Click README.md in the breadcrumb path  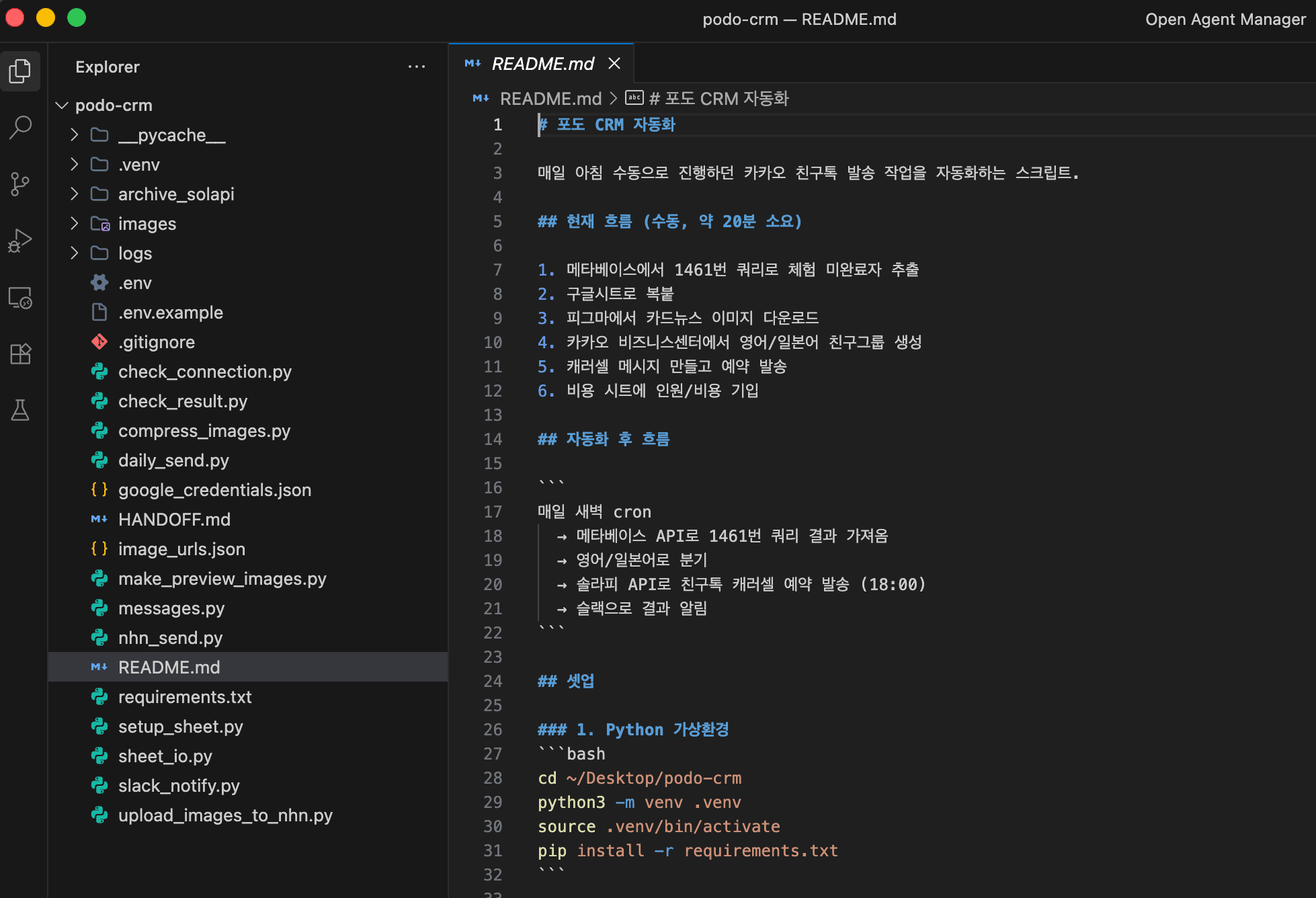click(x=551, y=99)
